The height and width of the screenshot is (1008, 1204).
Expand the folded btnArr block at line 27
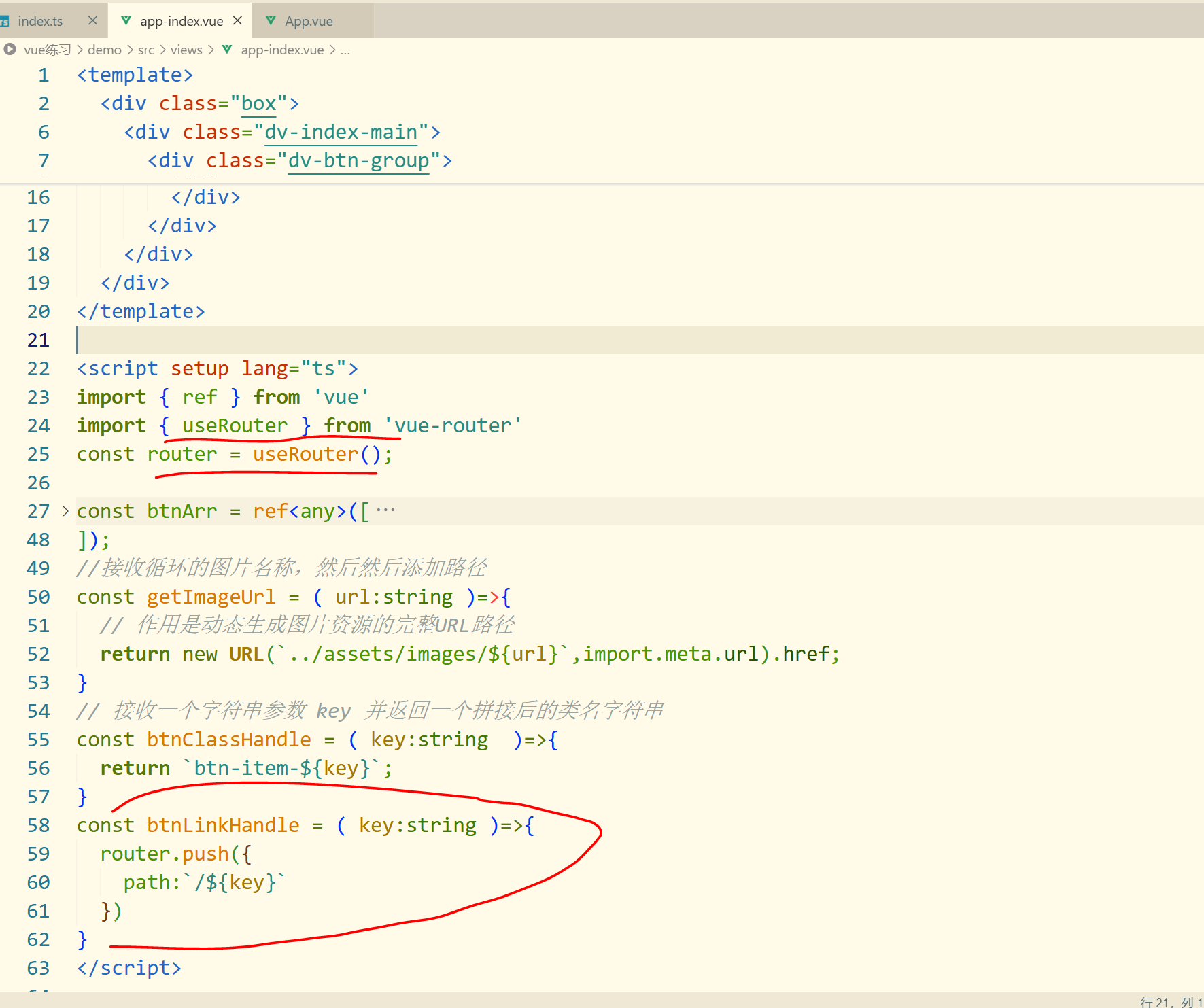[x=65, y=511]
